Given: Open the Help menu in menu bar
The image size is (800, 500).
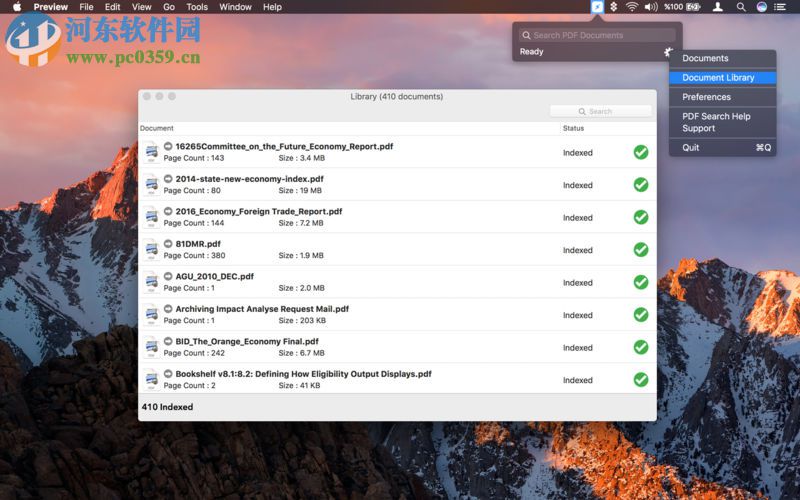Looking at the screenshot, I should click(272, 7).
